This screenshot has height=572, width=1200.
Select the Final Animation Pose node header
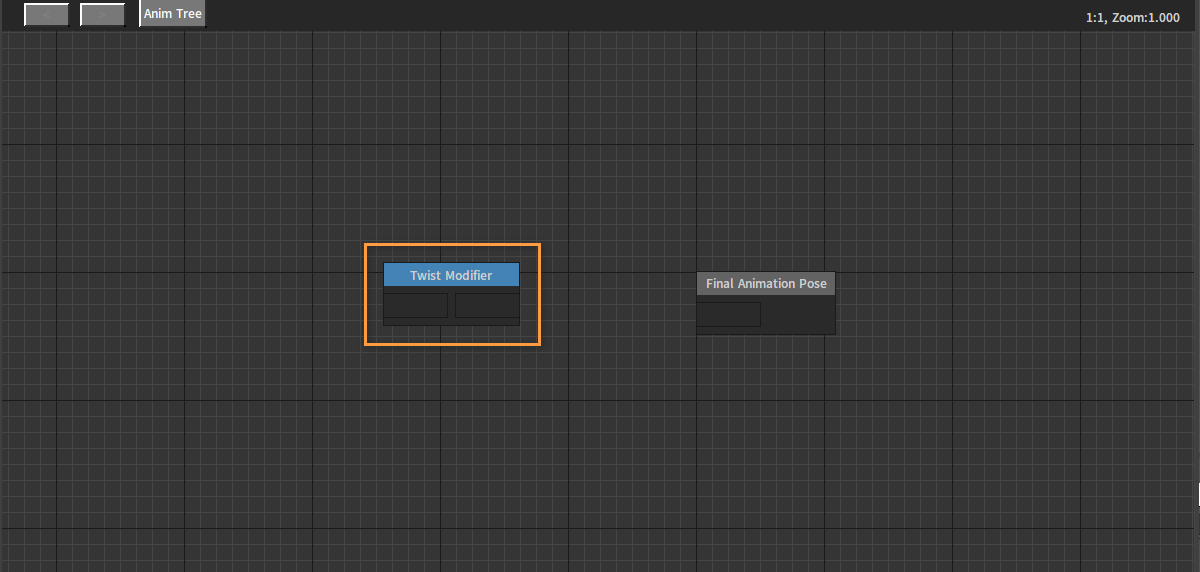766,283
